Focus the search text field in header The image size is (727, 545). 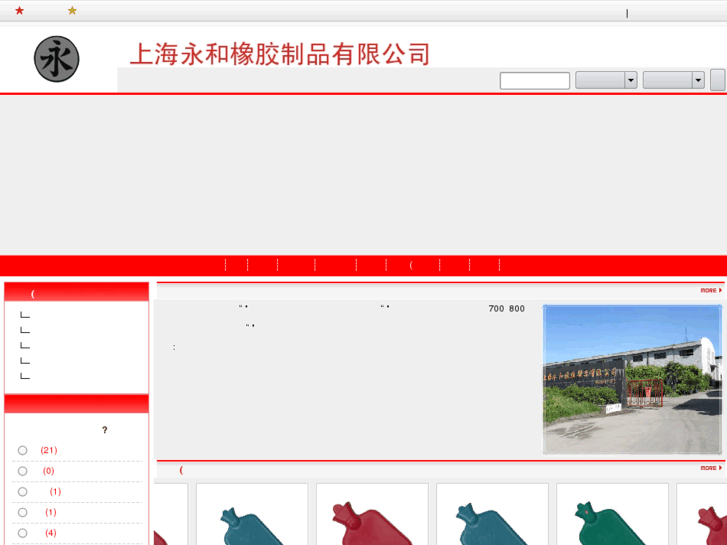(535, 81)
